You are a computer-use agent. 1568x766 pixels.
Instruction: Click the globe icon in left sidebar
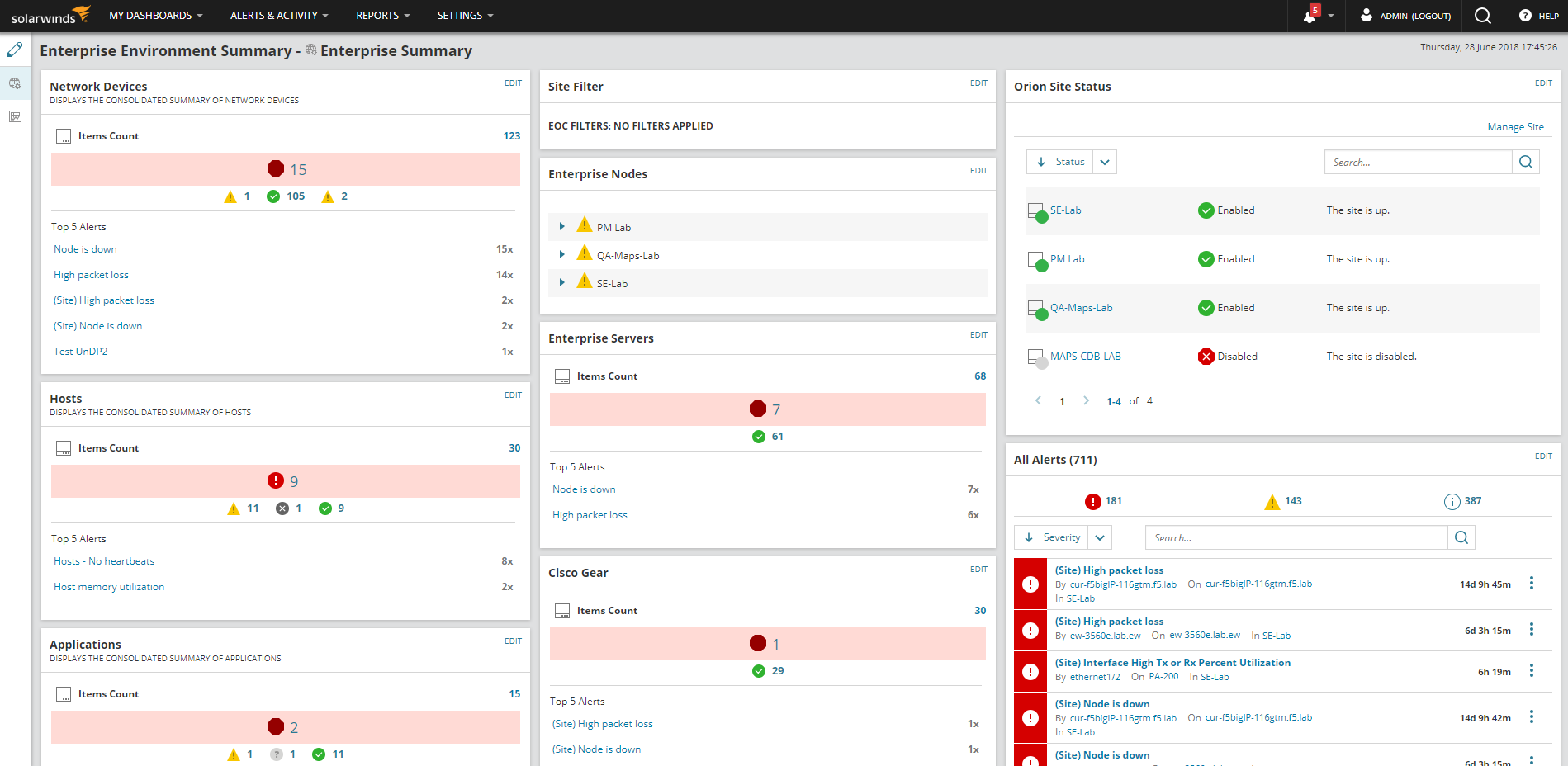point(15,83)
